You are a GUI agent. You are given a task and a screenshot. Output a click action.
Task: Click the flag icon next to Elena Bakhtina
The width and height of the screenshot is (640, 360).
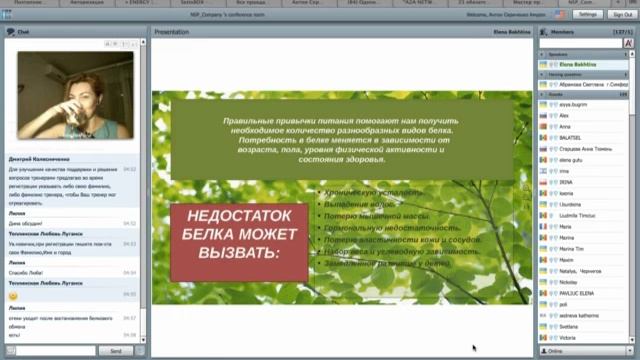pos(543,64)
